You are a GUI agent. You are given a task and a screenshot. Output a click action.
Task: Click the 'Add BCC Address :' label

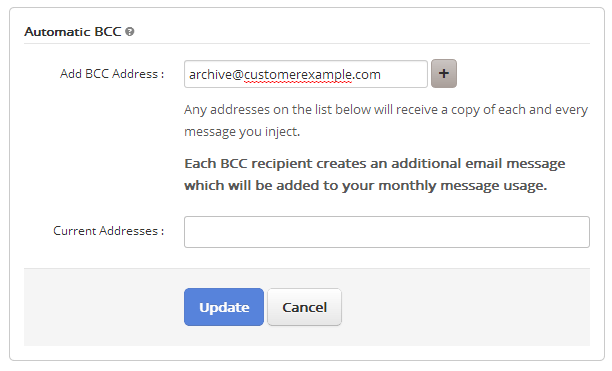[112, 74]
